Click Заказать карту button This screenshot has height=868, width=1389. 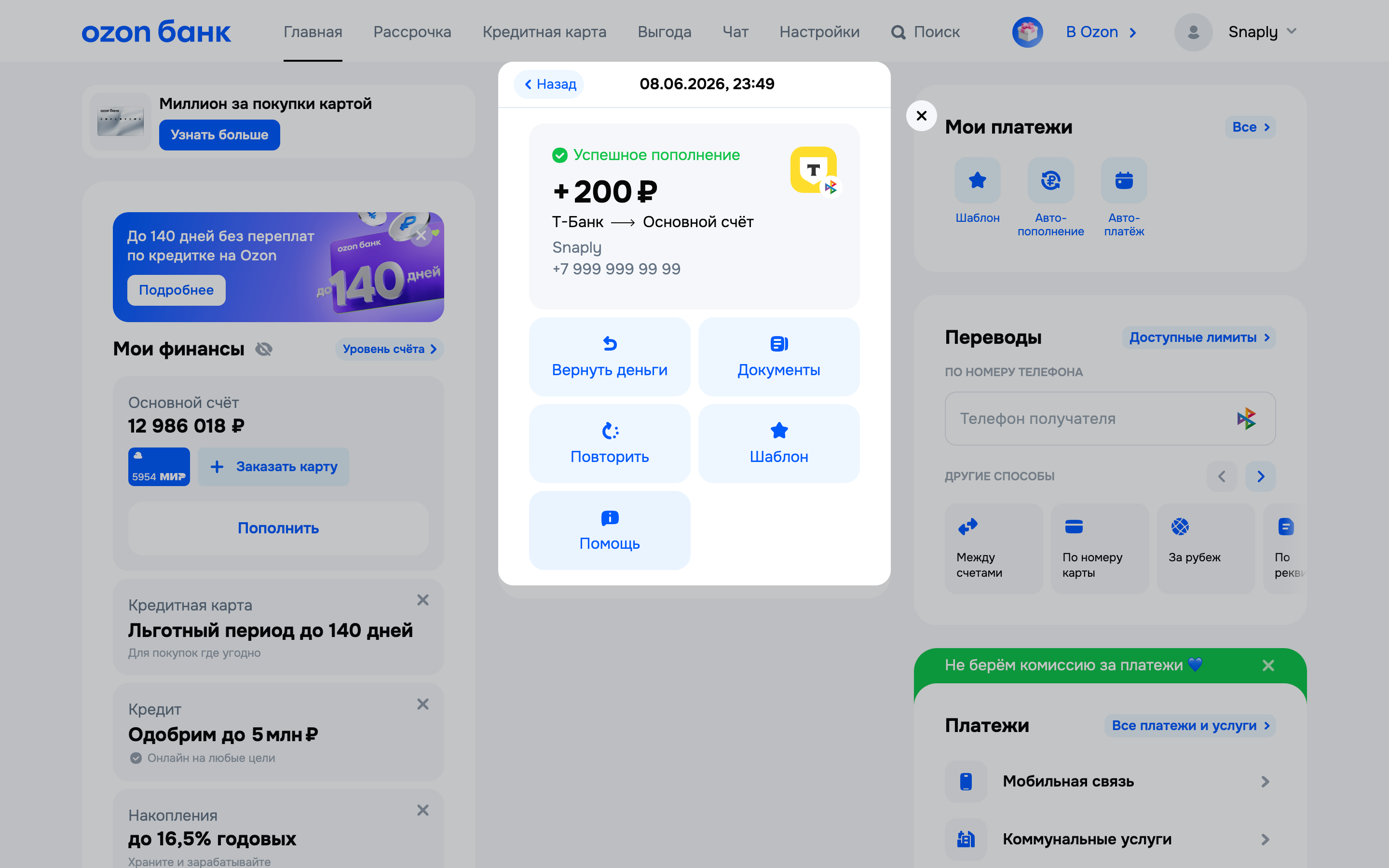point(273,467)
